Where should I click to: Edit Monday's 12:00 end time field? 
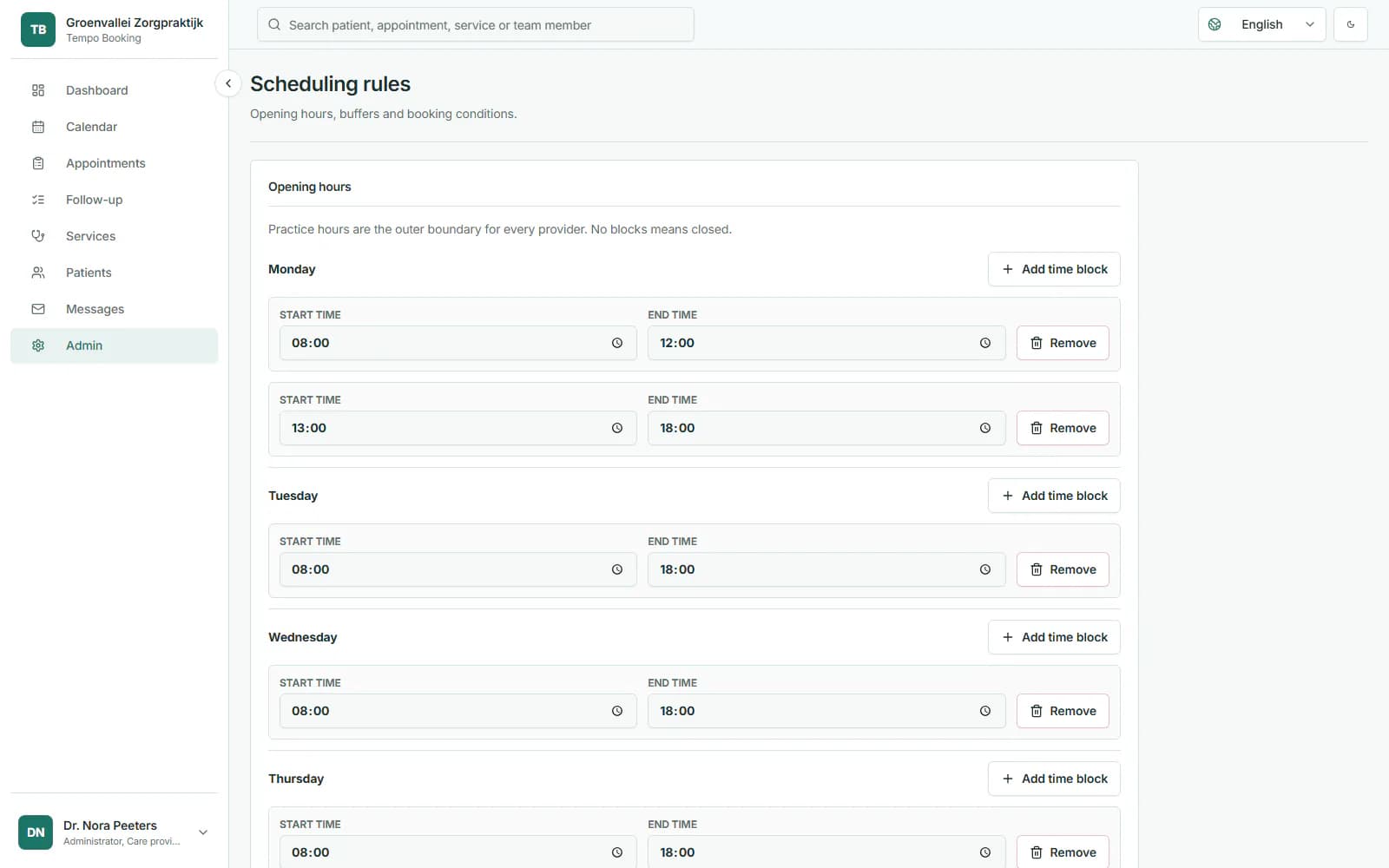[826, 343]
